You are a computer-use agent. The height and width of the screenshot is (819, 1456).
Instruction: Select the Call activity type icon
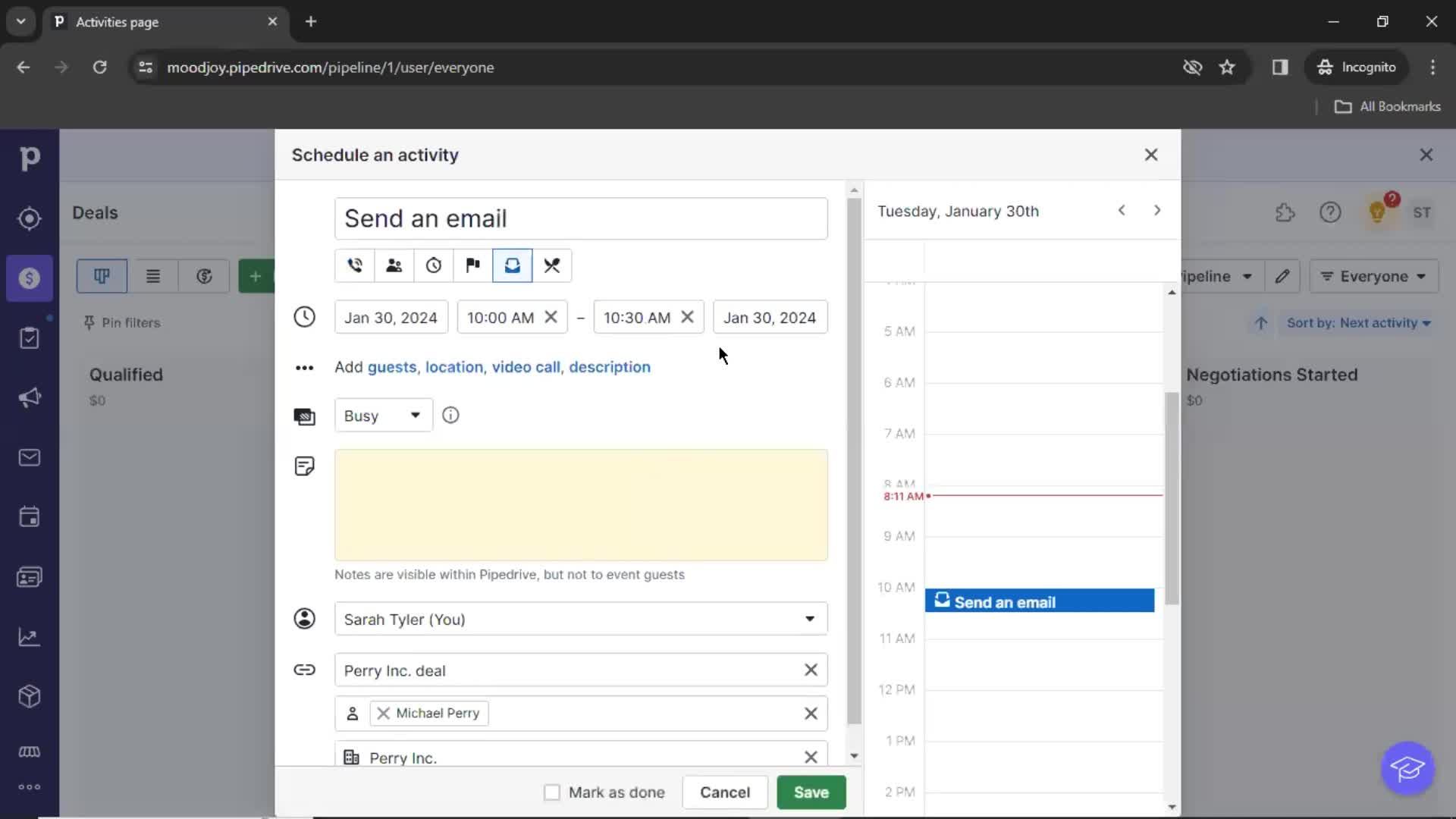coord(354,265)
